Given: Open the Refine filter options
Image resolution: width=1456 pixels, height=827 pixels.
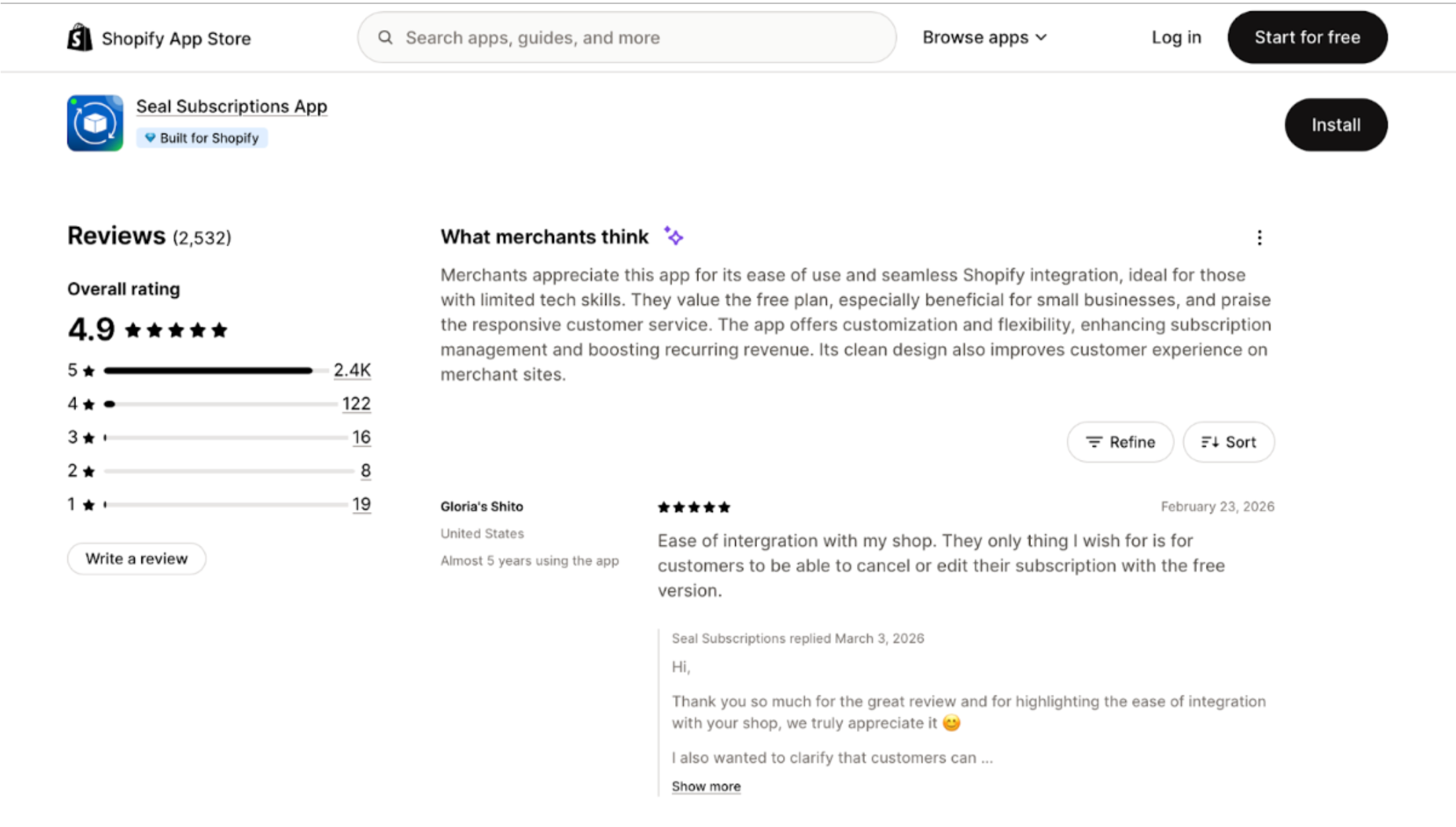Looking at the screenshot, I should [1120, 442].
